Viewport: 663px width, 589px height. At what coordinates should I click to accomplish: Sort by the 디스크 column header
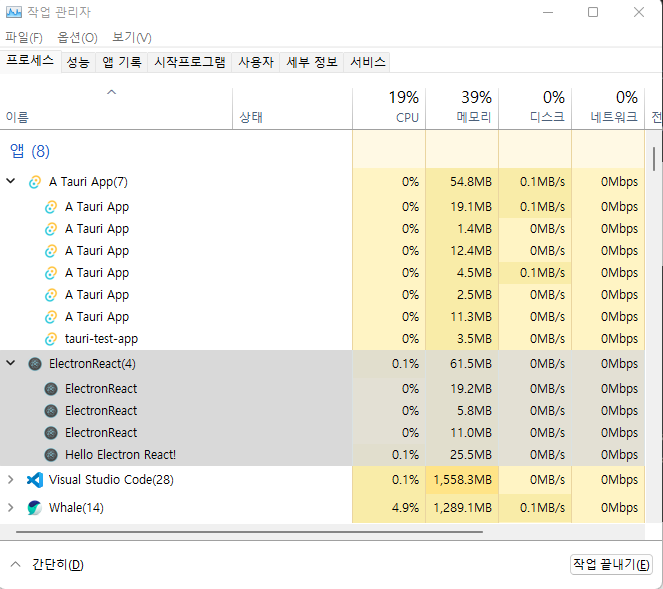click(535, 109)
